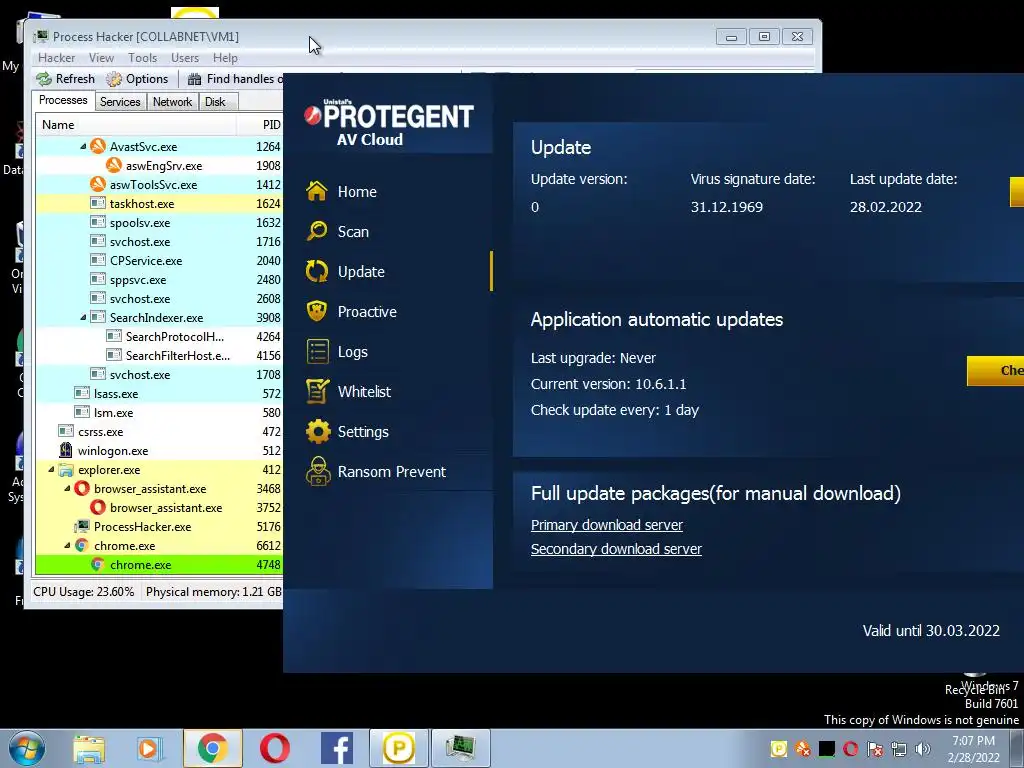The width and height of the screenshot is (1024, 768).
Task: Select the sppsvc.exe process row
Action: 159,280
